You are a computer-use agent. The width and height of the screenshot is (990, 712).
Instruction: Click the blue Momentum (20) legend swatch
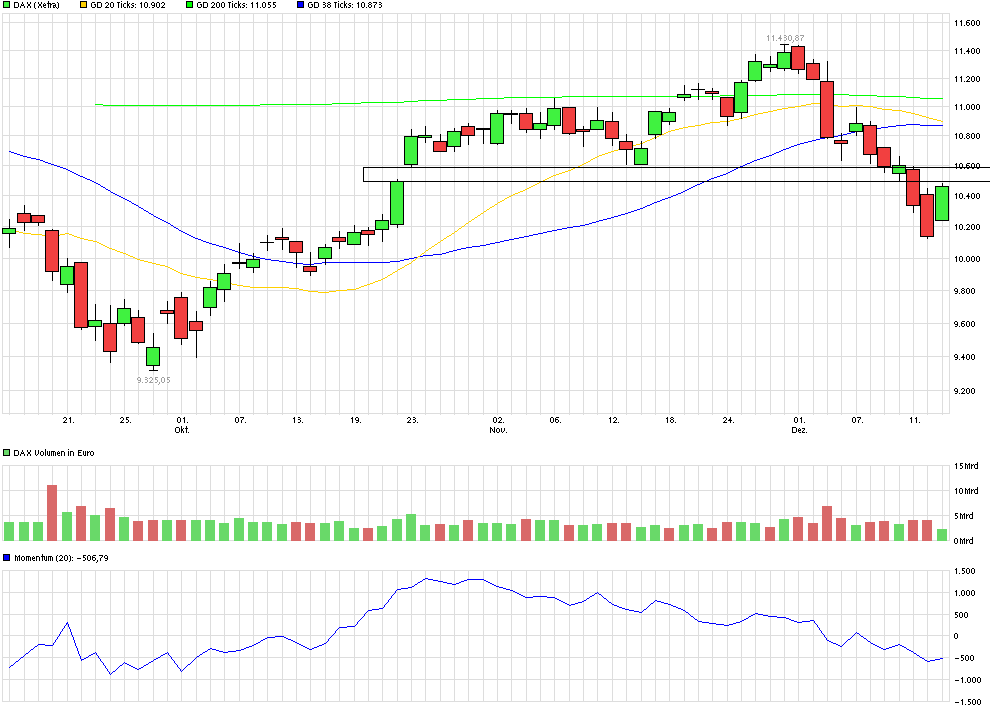(7, 558)
